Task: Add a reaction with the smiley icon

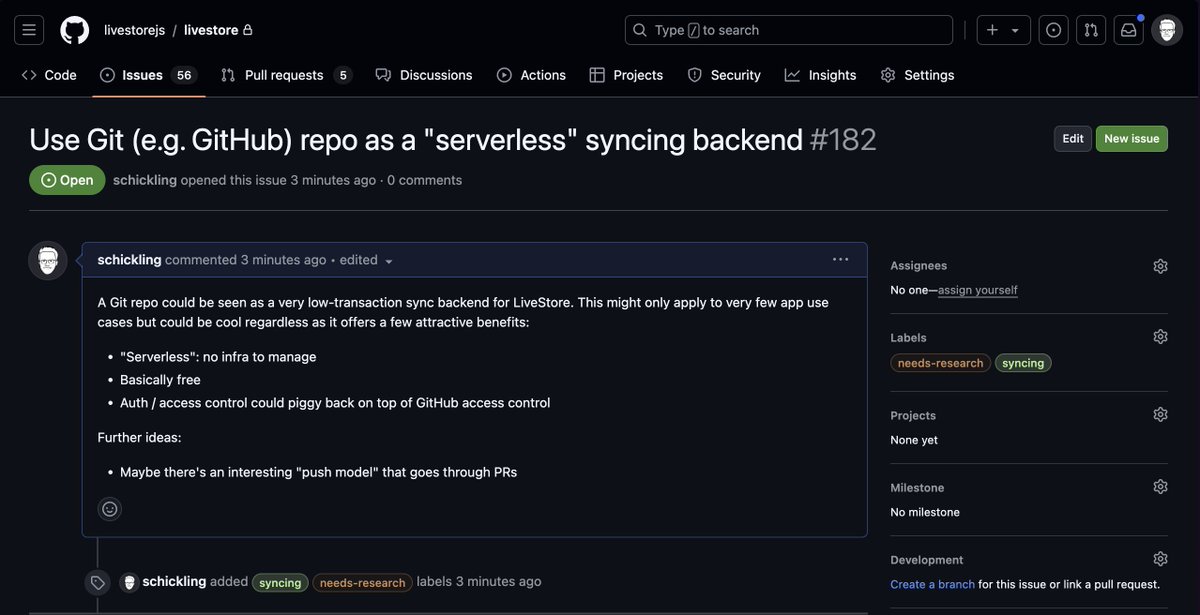Action: tap(110, 509)
